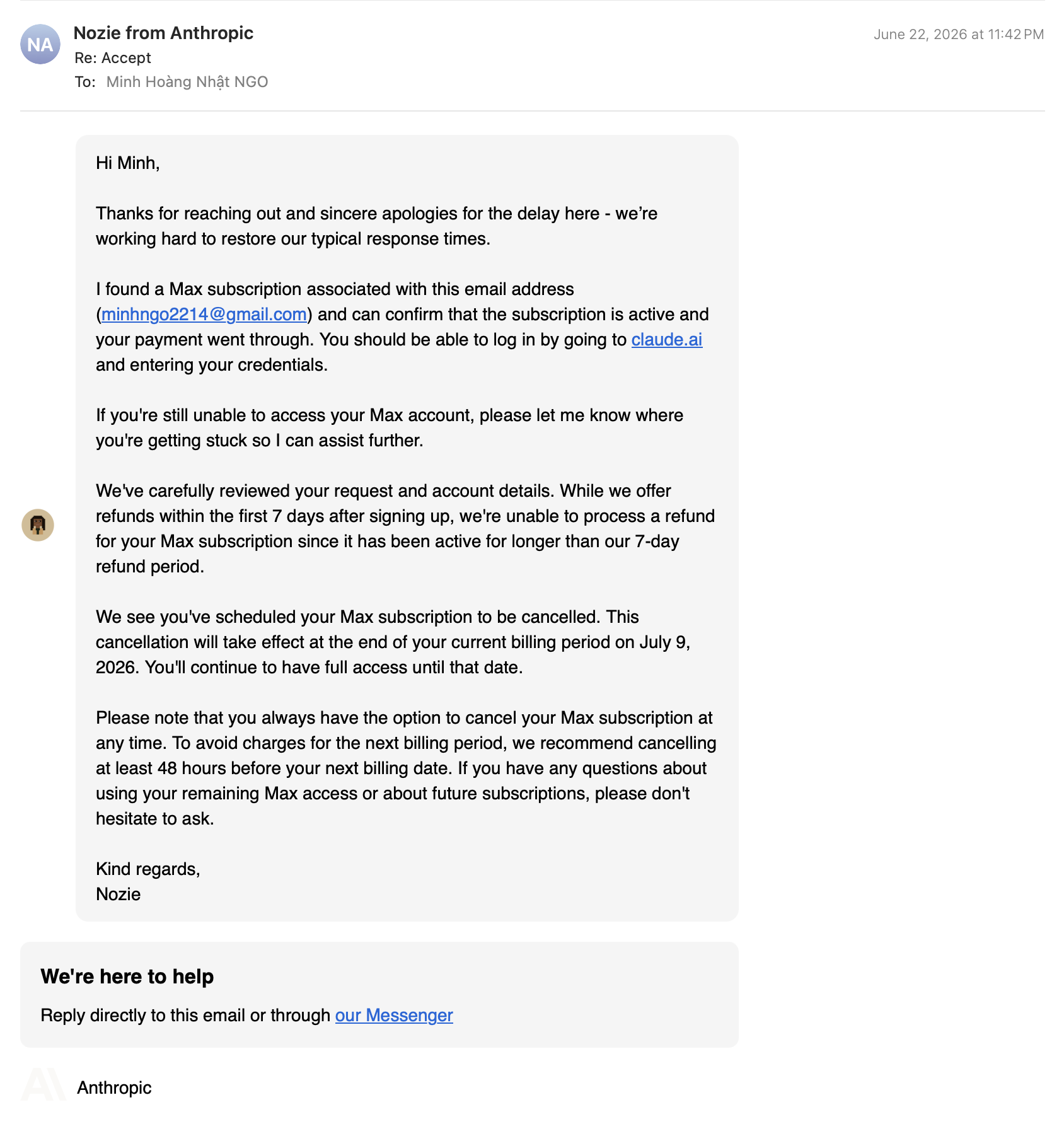The height and width of the screenshot is (1141, 1064).
Task: Select sender name Nozie from Anthropic
Action: (163, 33)
